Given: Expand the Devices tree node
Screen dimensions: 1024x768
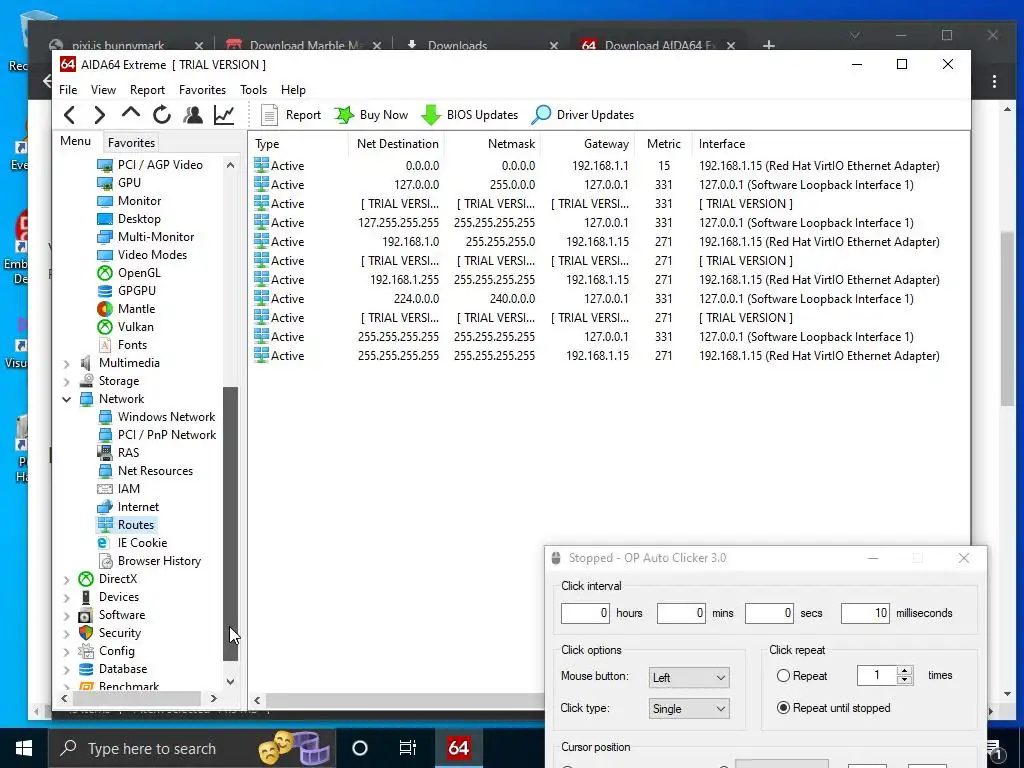Looking at the screenshot, I should (x=66, y=597).
